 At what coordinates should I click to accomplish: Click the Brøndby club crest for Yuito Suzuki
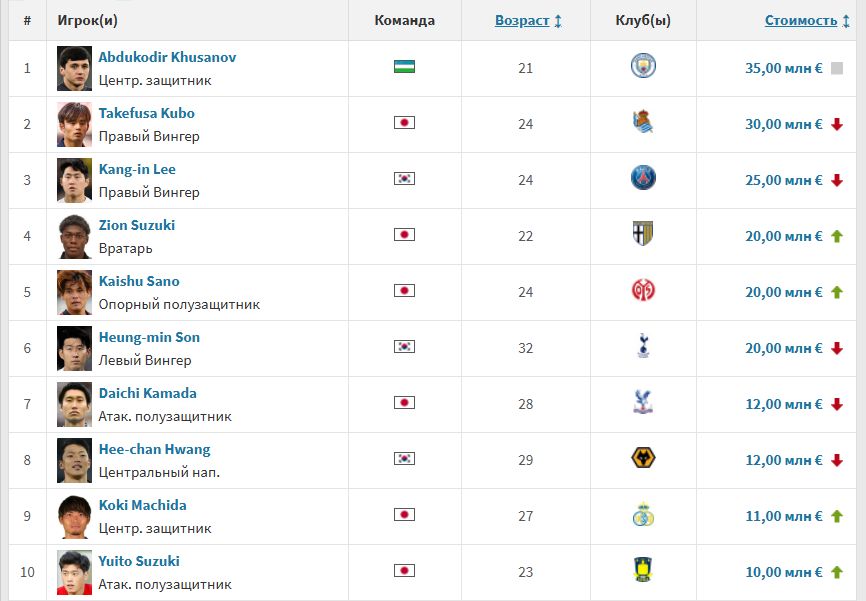(x=643, y=570)
